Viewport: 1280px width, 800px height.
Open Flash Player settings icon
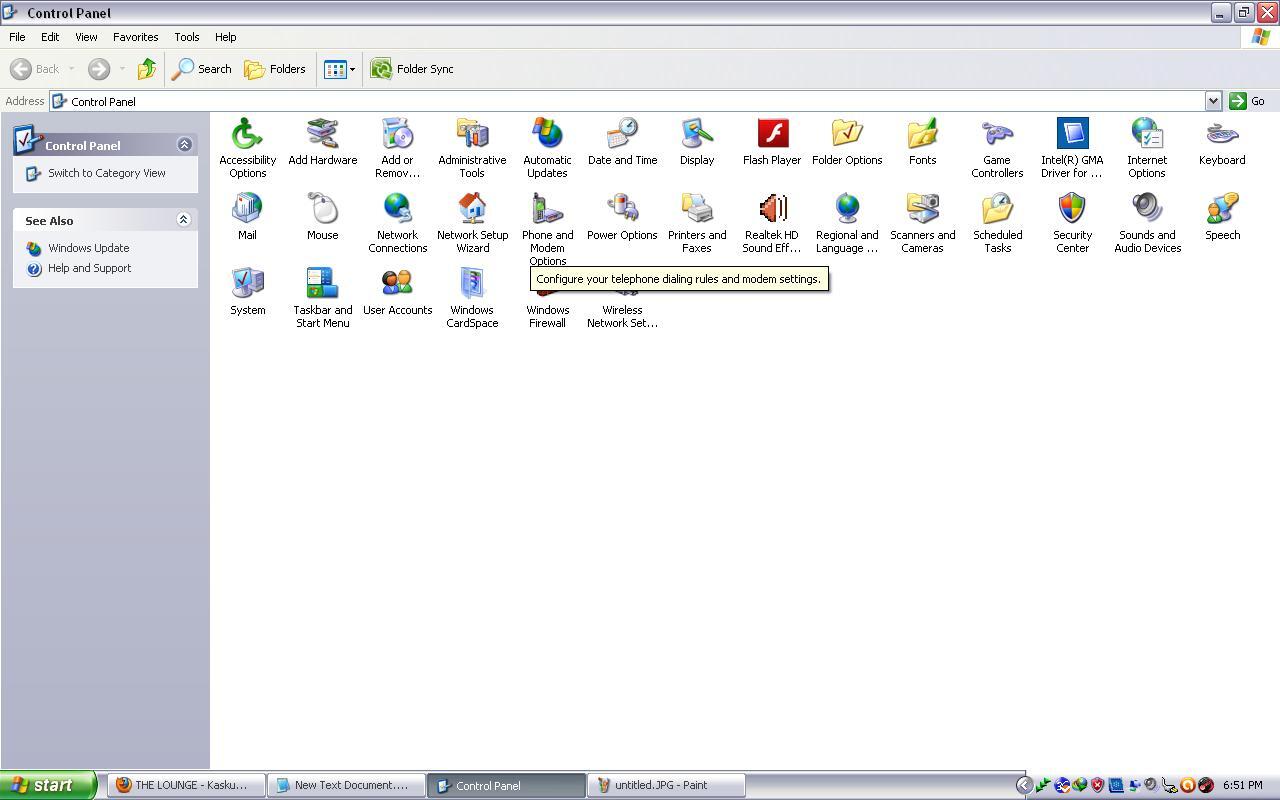coord(772,133)
